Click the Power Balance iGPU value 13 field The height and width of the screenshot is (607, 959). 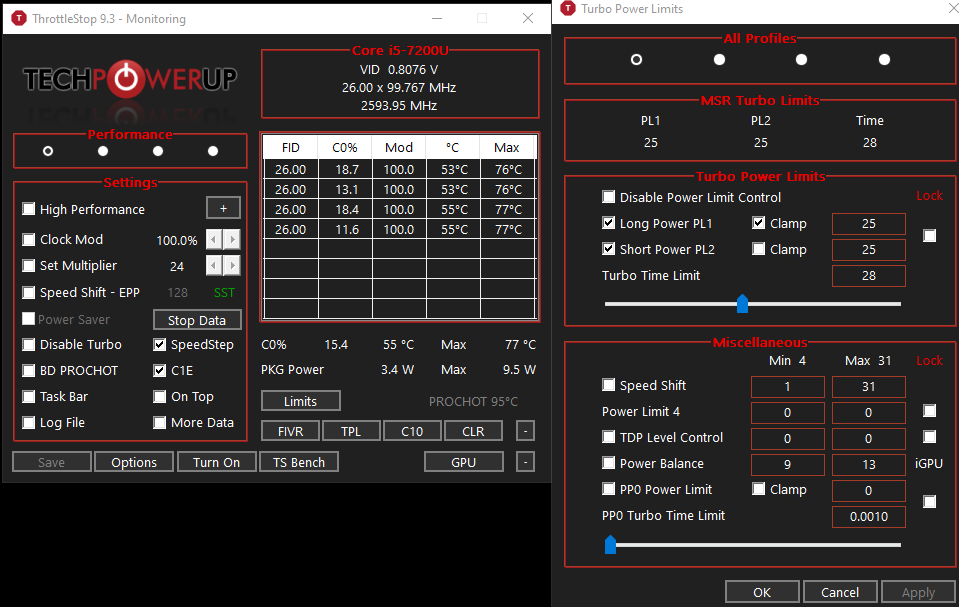tap(868, 464)
